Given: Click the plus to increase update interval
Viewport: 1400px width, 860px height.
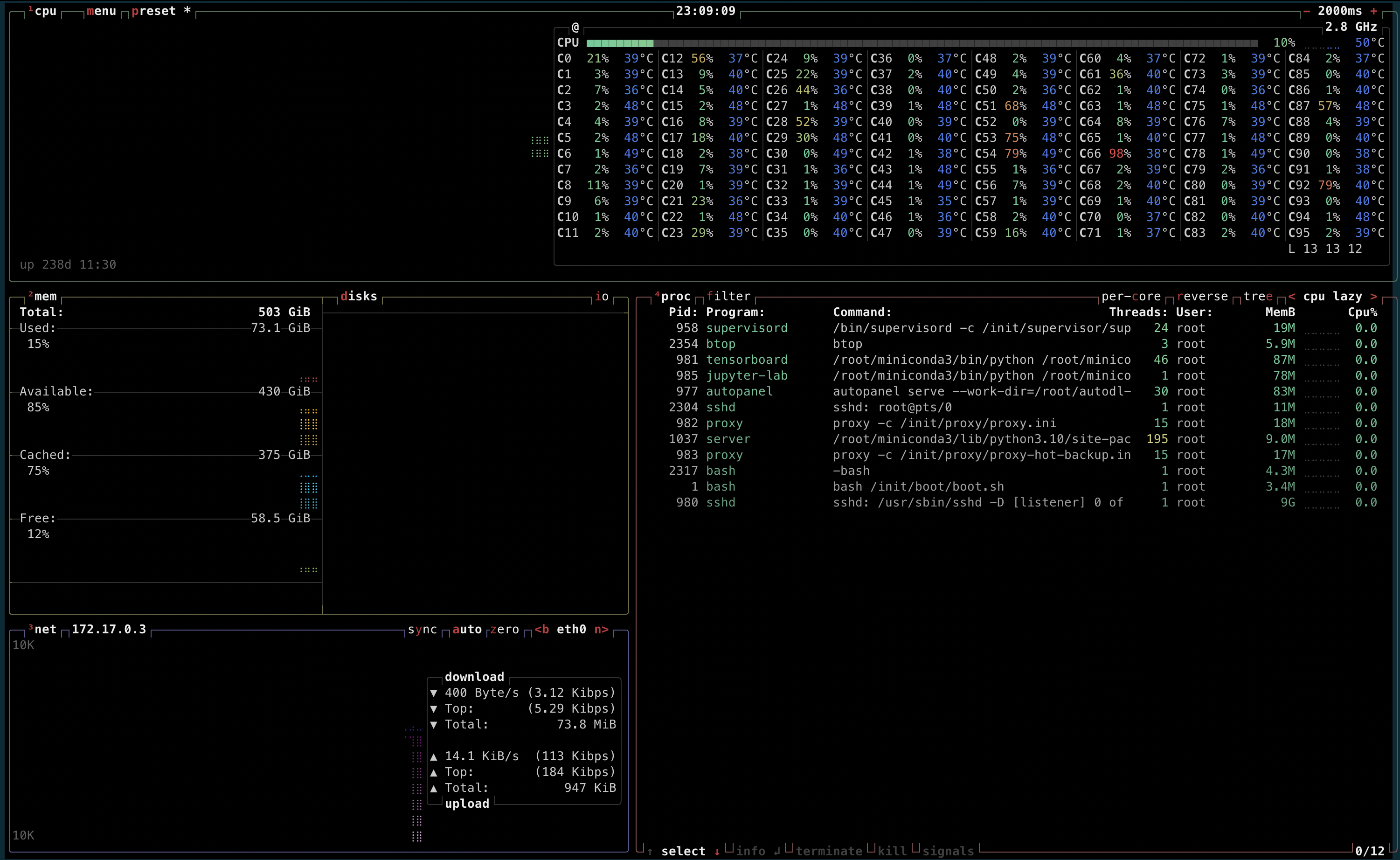Looking at the screenshot, I should coord(1374,11).
